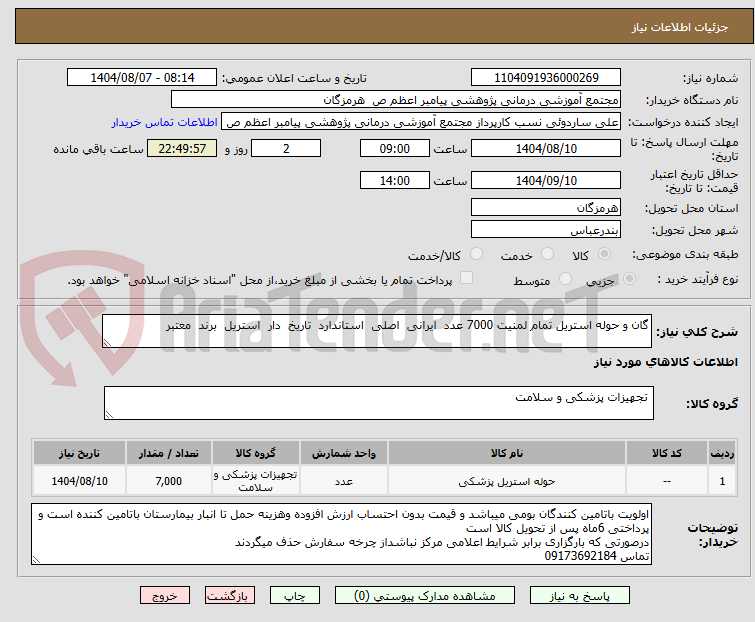The width and height of the screenshot is (755, 622).
Task: Select the جزیی purchase type radio
Action: pos(629,279)
